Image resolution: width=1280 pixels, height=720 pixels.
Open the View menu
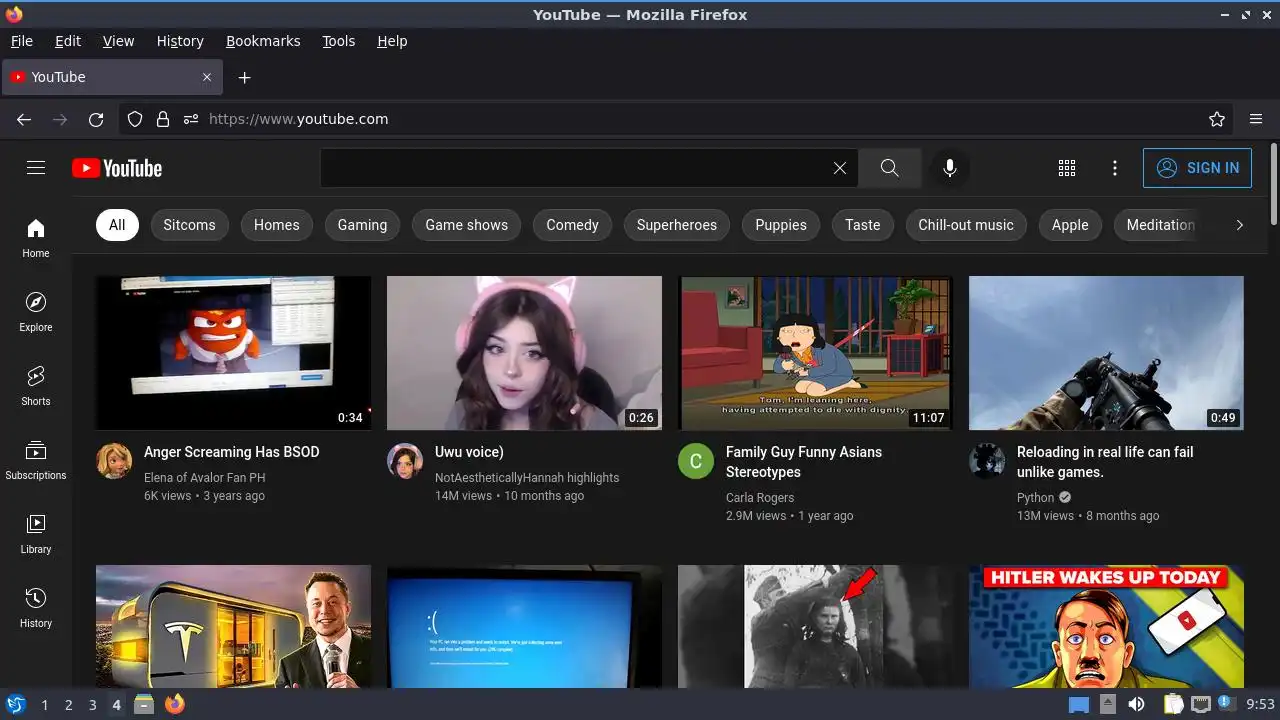(x=118, y=41)
